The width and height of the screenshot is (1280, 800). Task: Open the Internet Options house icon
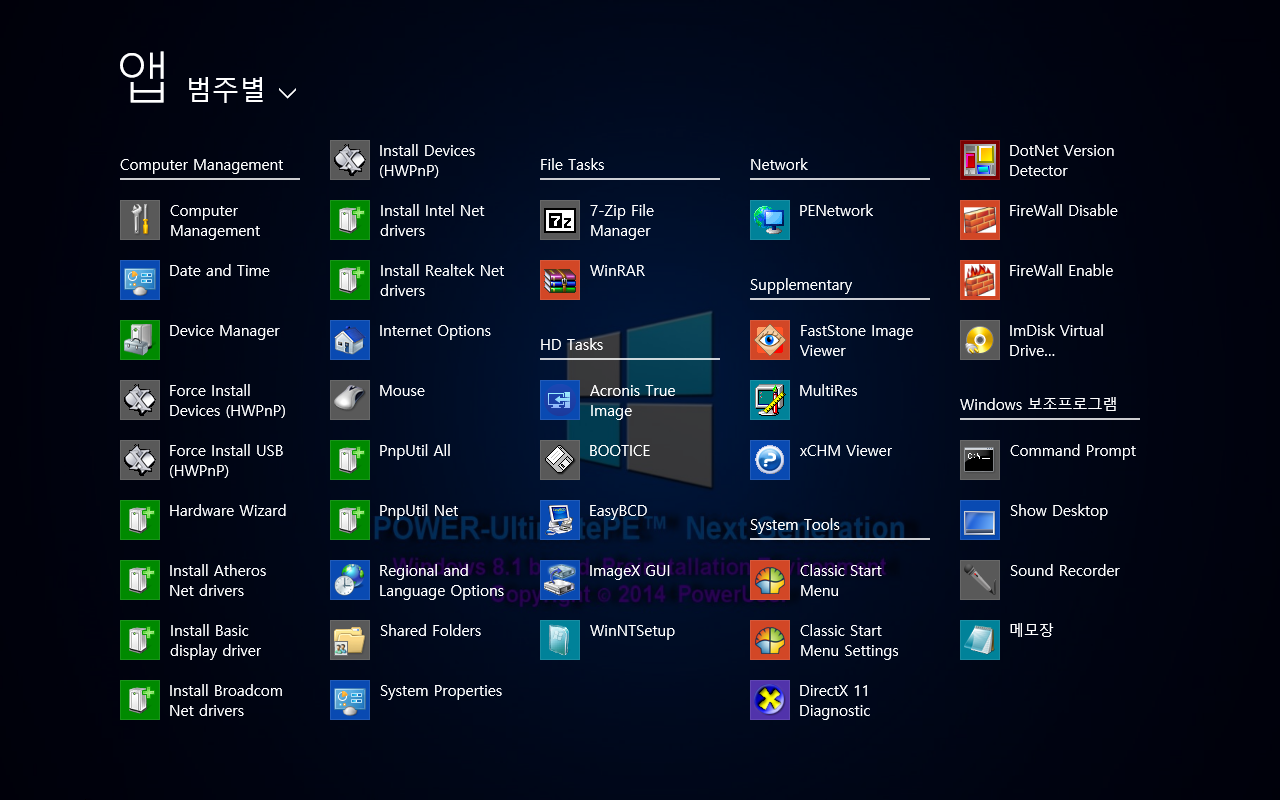(x=350, y=340)
